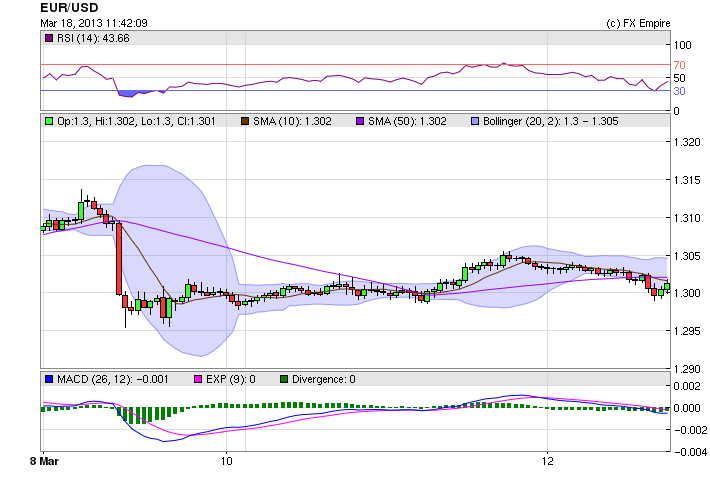Click the 10 date axis label
The image size is (710, 487).
pyautogui.click(x=226, y=461)
